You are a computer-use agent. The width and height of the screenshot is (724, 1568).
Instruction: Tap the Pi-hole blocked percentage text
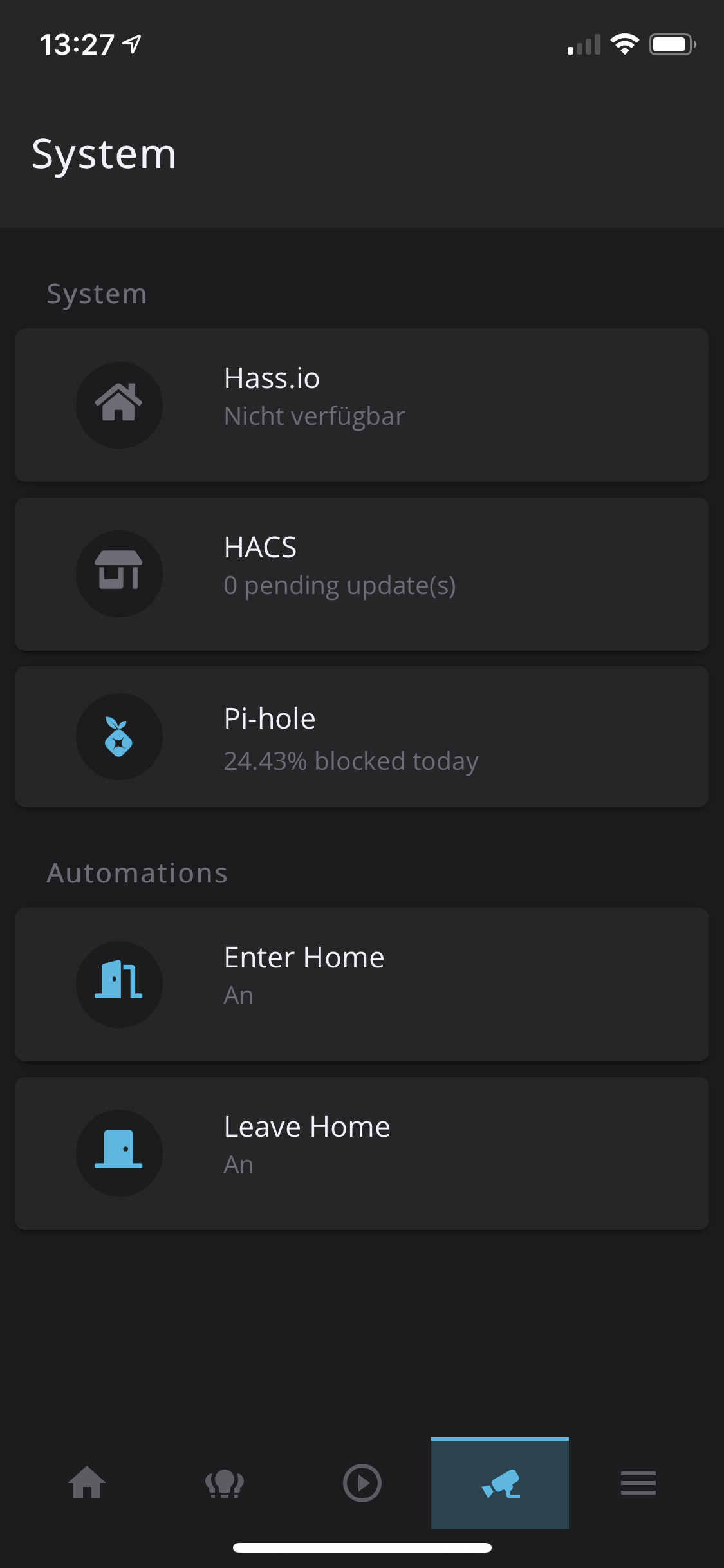click(x=351, y=761)
